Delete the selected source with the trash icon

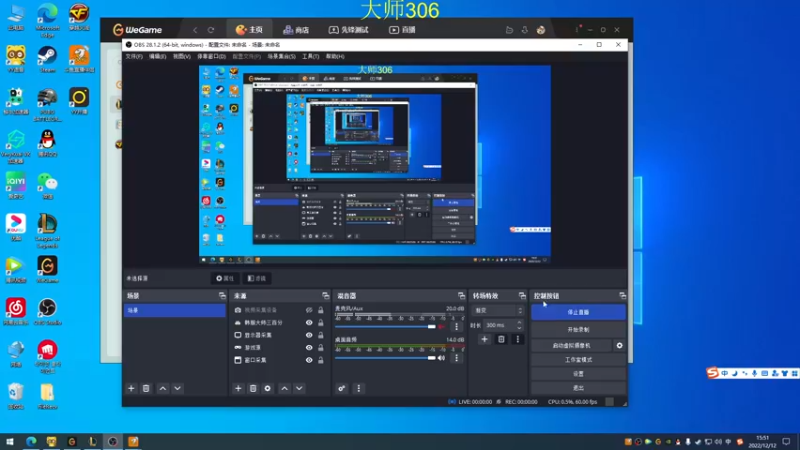[253, 388]
